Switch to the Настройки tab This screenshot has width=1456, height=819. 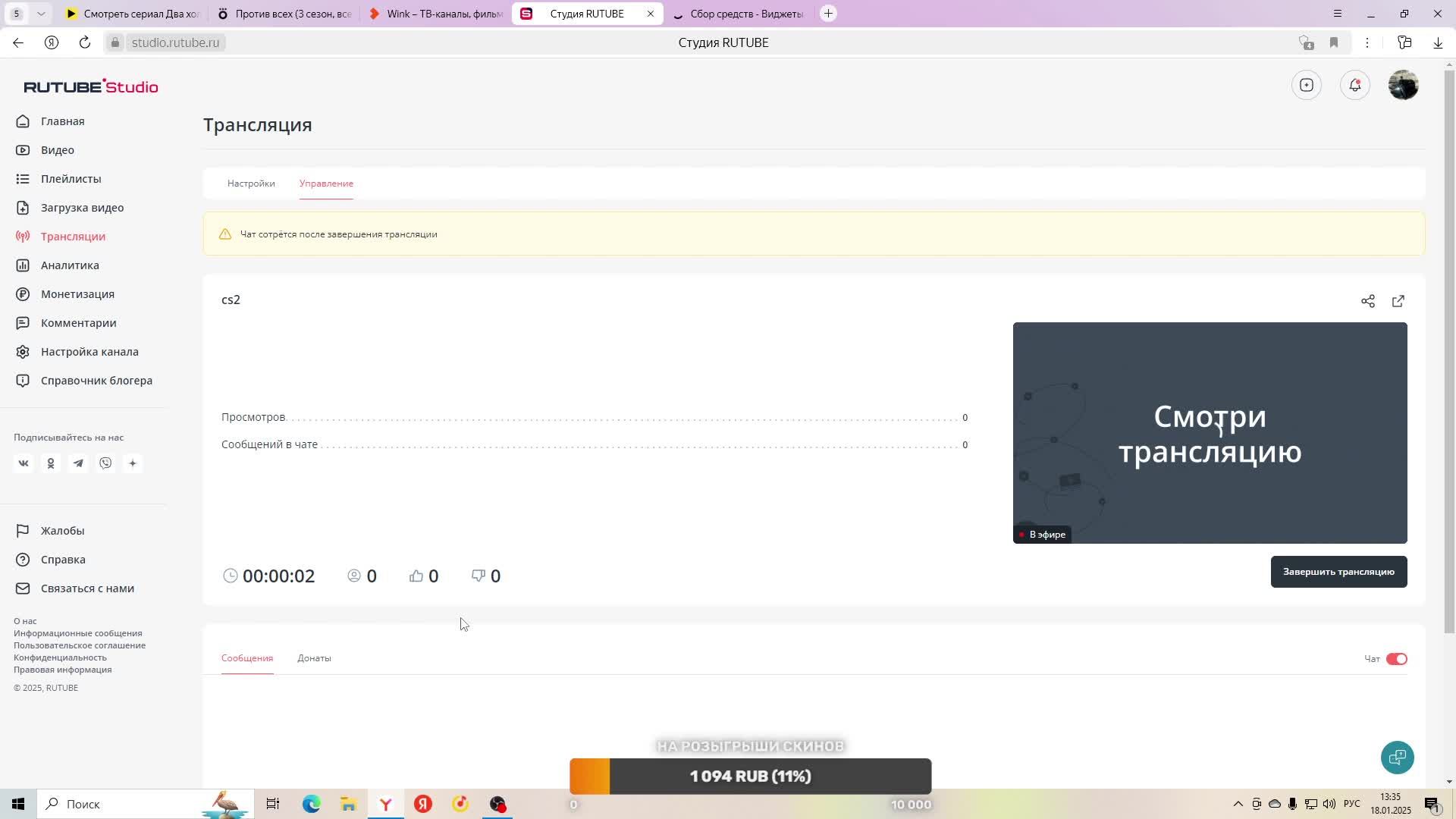pyautogui.click(x=251, y=184)
